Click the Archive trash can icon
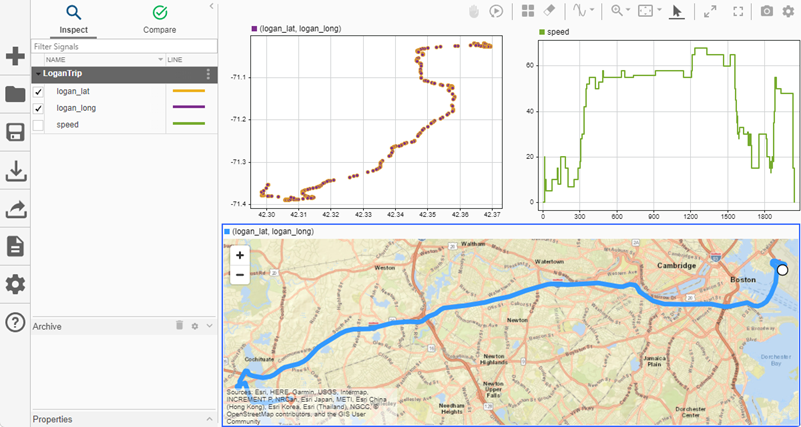This screenshot has height=427, width=801. tap(179, 325)
